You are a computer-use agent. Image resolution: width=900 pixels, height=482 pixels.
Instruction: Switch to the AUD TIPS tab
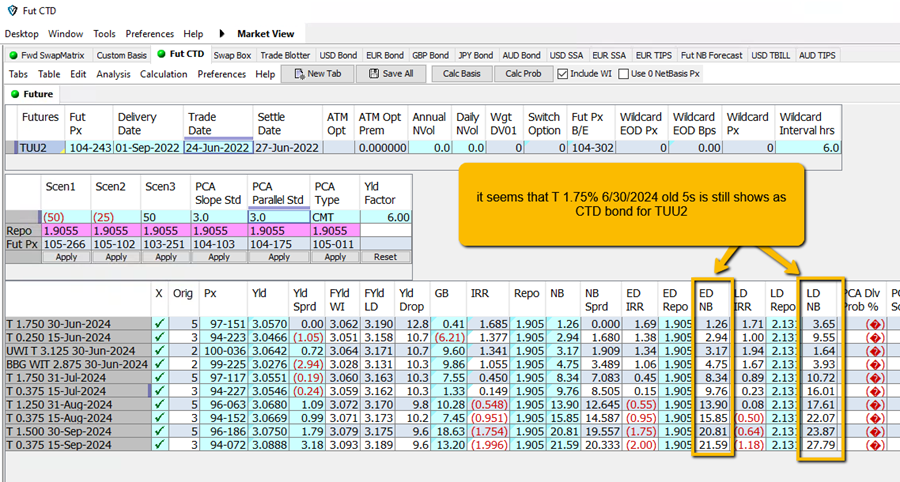(x=817, y=55)
